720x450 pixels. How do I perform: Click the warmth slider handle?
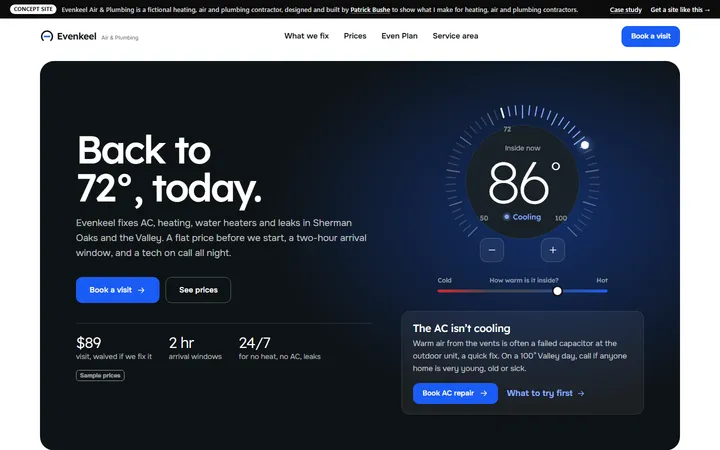tap(557, 291)
